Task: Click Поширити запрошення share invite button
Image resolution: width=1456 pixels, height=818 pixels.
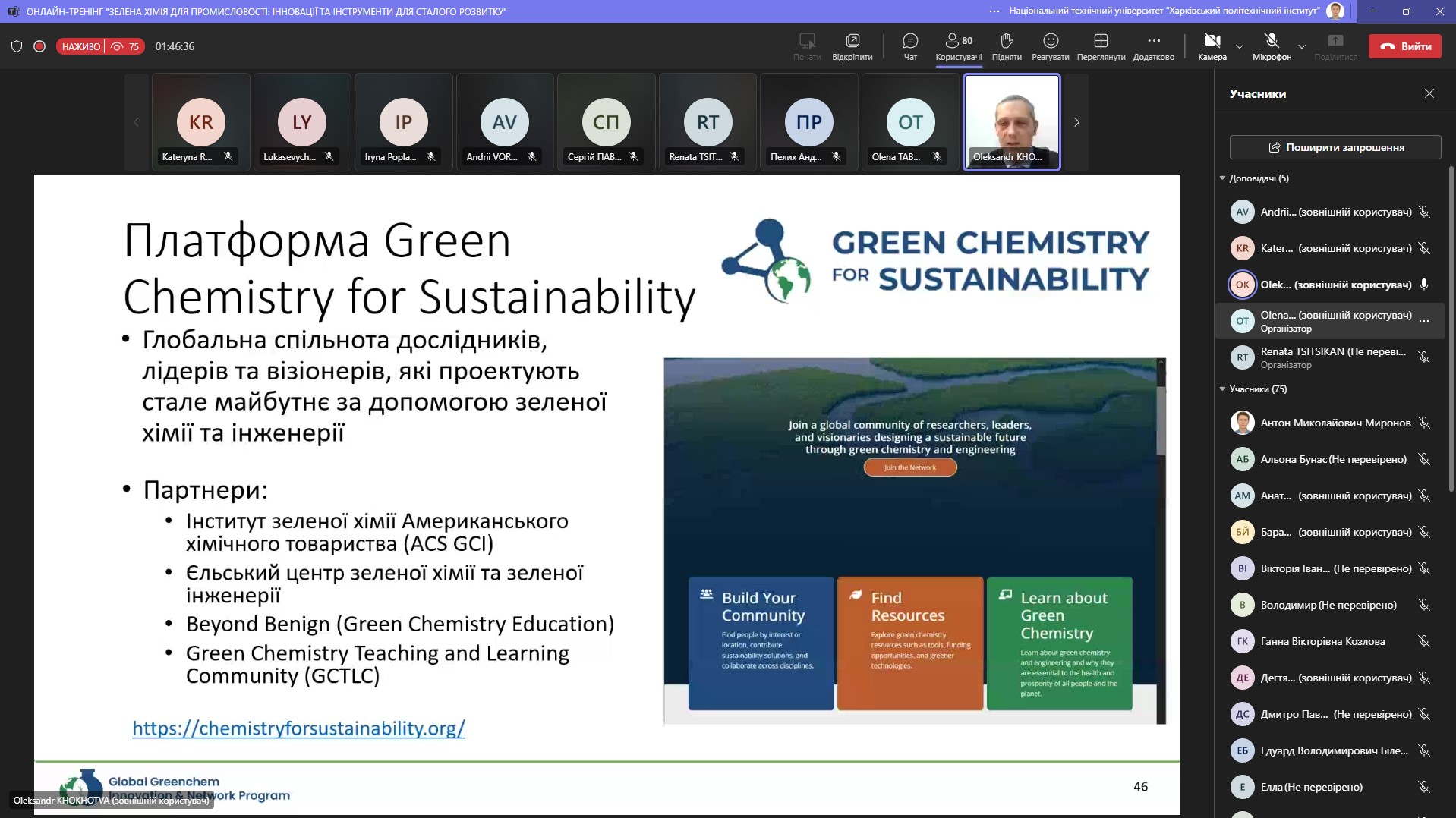Action: (1335, 147)
